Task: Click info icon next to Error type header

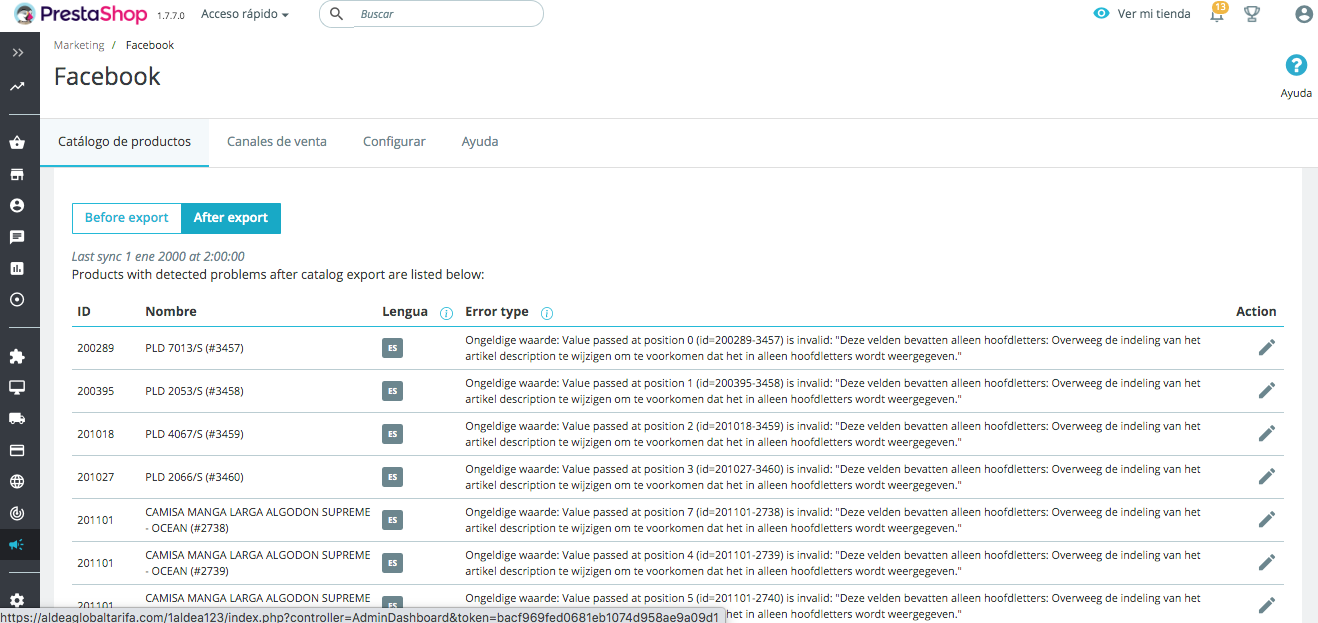Action: click(547, 313)
